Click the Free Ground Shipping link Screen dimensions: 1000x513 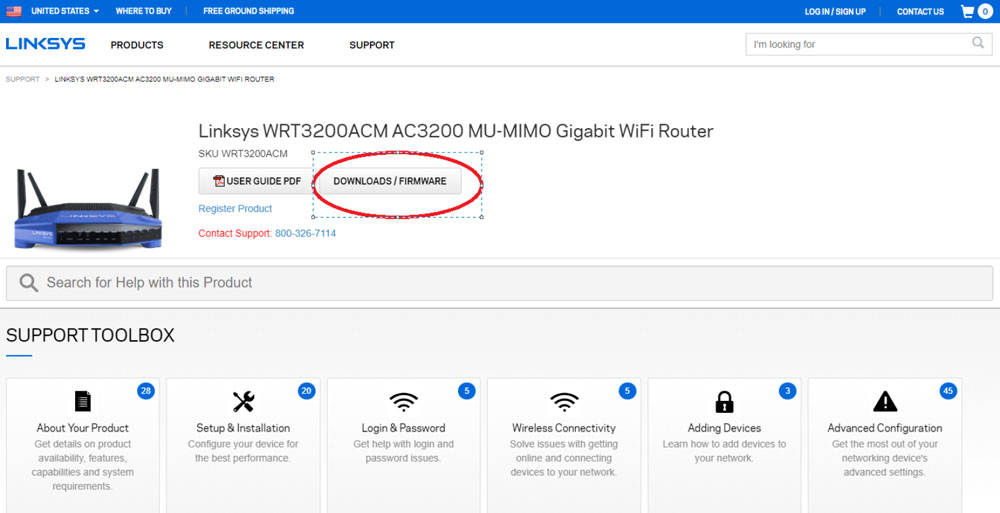click(x=249, y=11)
